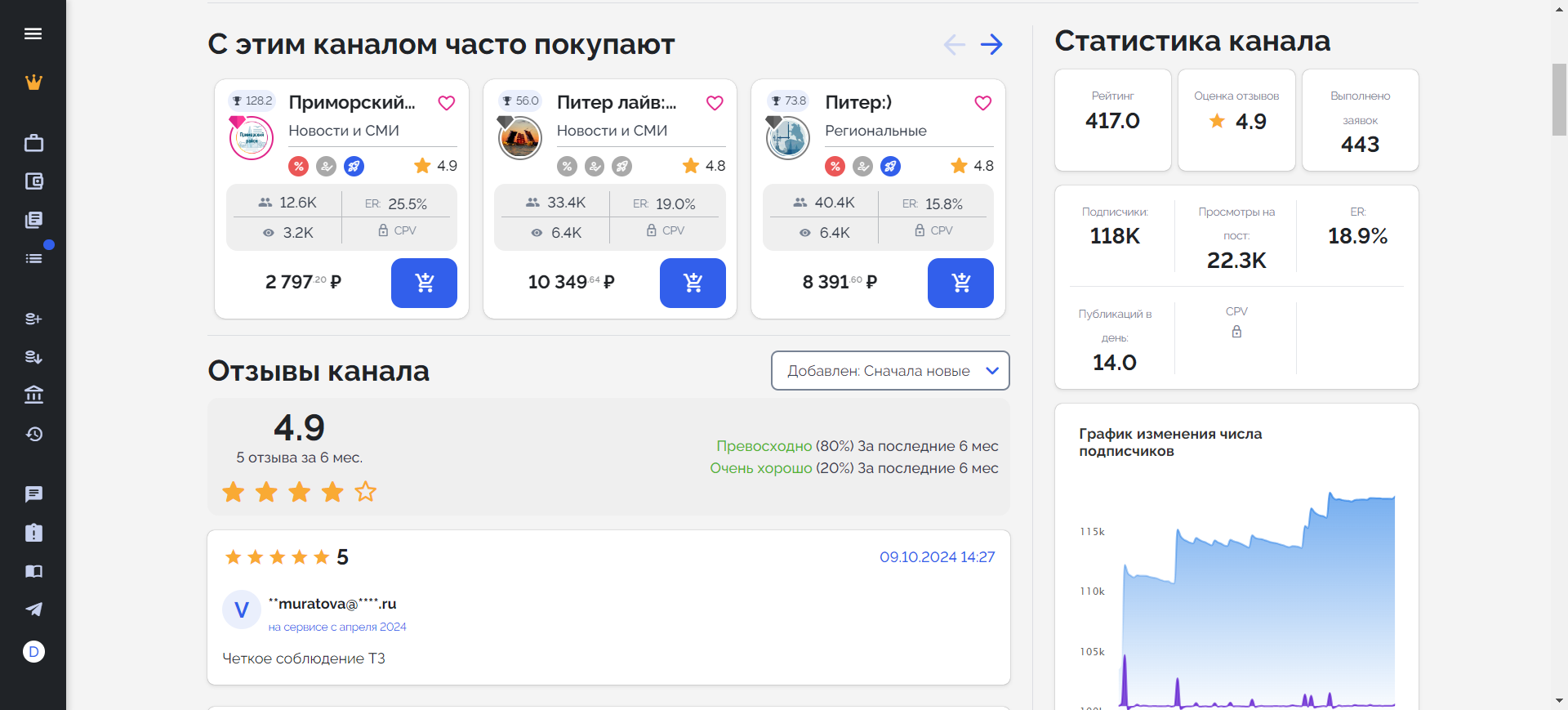Open the clipboard alert sidebar icon
Screen dimensions: 1568x710
(x=33, y=533)
